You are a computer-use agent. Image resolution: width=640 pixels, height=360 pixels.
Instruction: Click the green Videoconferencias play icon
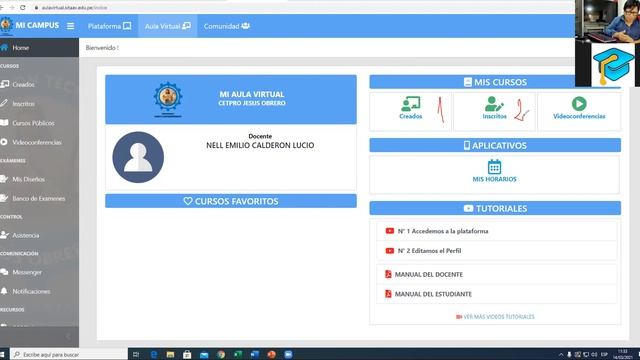pos(579,104)
